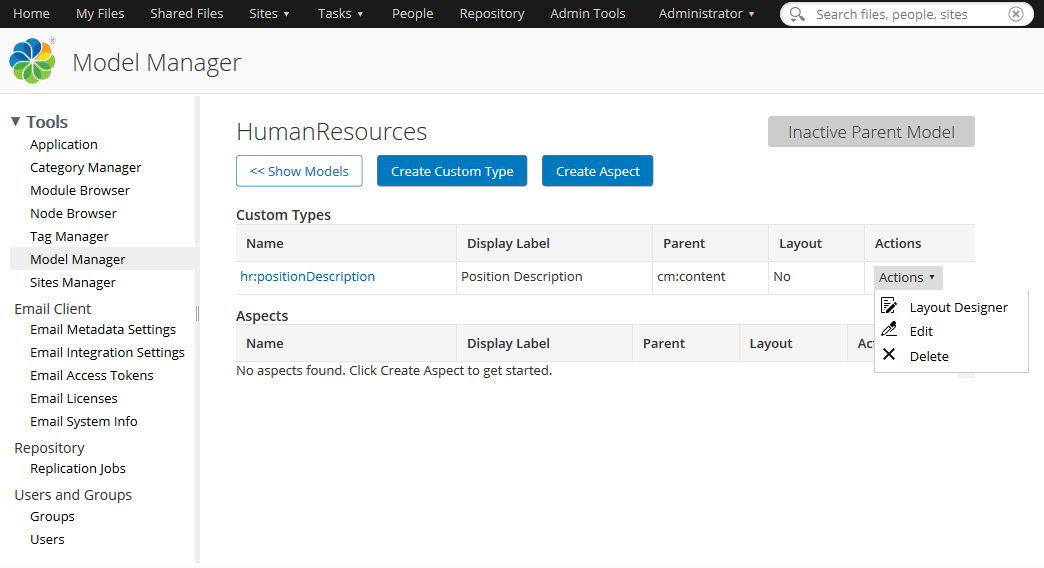Click the HumanResources model heading
This screenshot has width=1044, height=568.
(332, 131)
